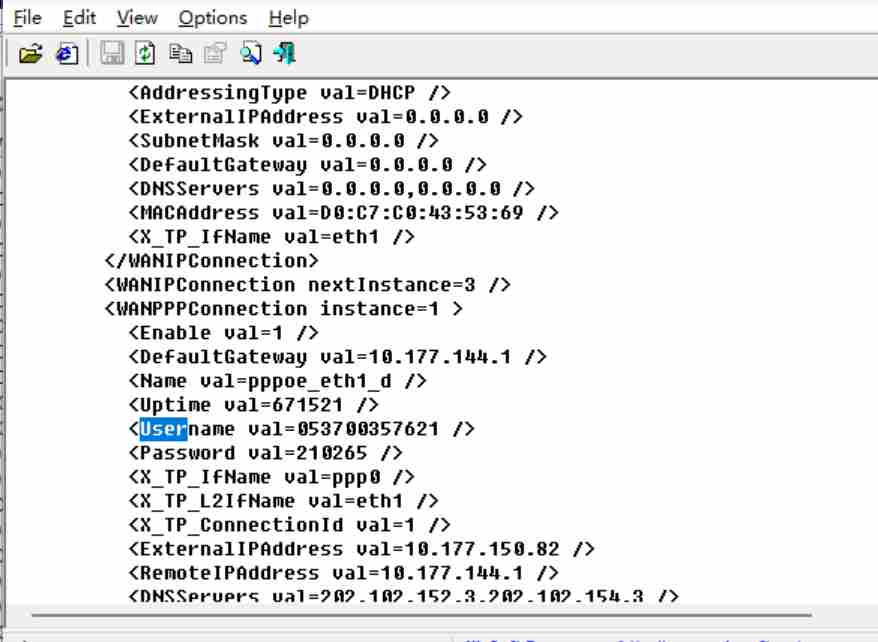This screenshot has height=642, width=878.
Task: Click the X_TP_ConnectionId val=1 line
Action: pyautogui.click(x=289, y=526)
